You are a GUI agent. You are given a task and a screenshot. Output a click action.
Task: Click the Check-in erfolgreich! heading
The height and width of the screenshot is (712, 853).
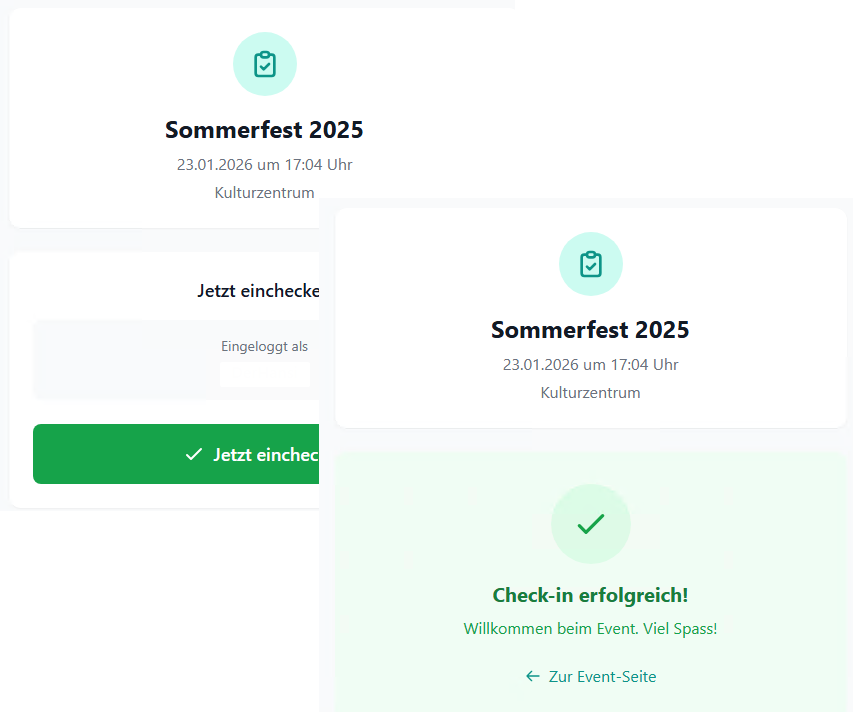coord(590,596)
